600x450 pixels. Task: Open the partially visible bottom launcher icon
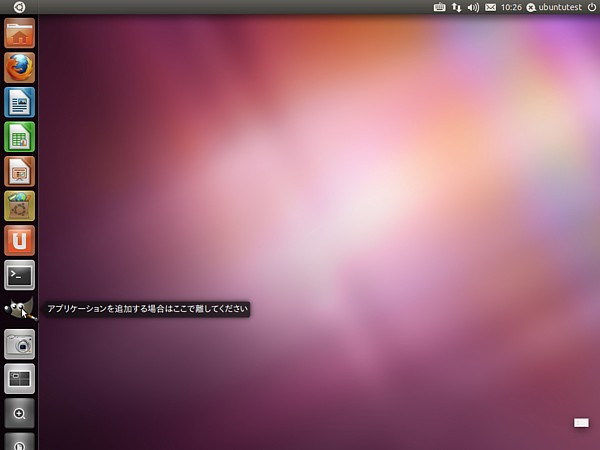coord(20,442)
